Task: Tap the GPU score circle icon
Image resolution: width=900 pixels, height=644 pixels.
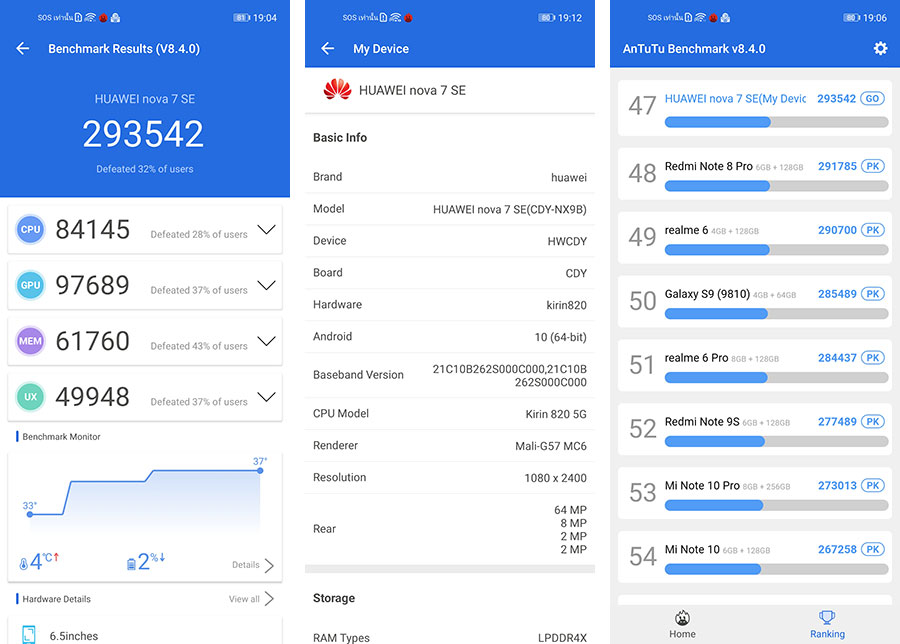Action: [30, 286]
